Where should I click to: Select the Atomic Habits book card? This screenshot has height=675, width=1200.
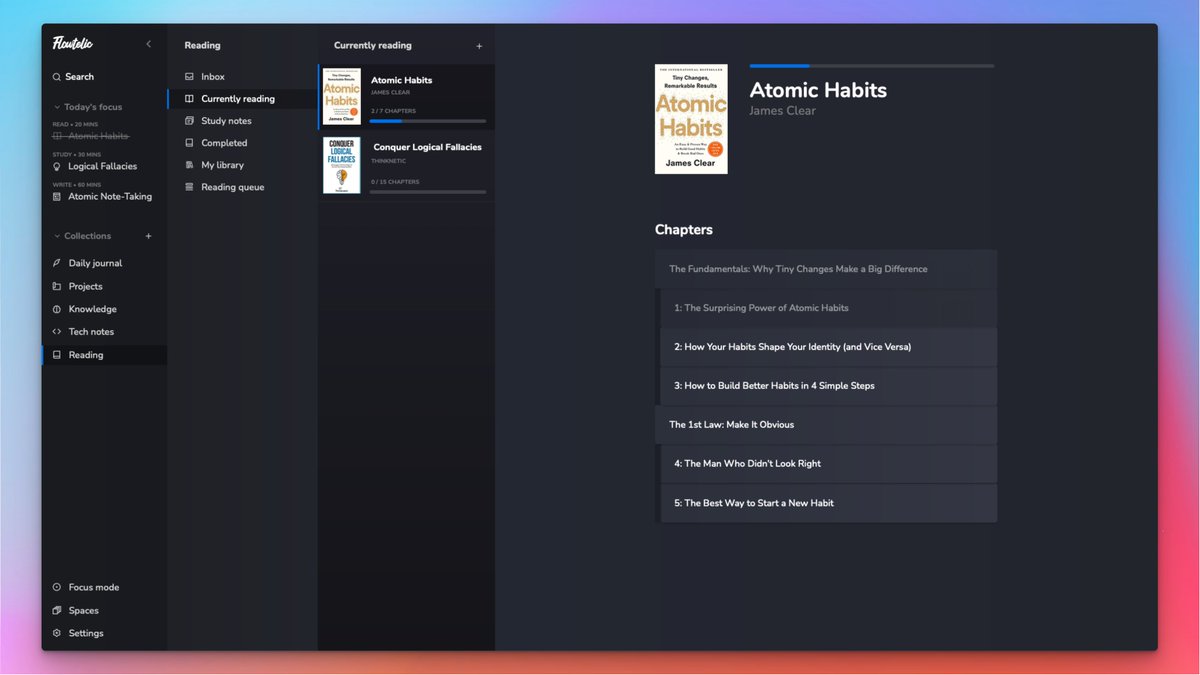coord(406,98)
